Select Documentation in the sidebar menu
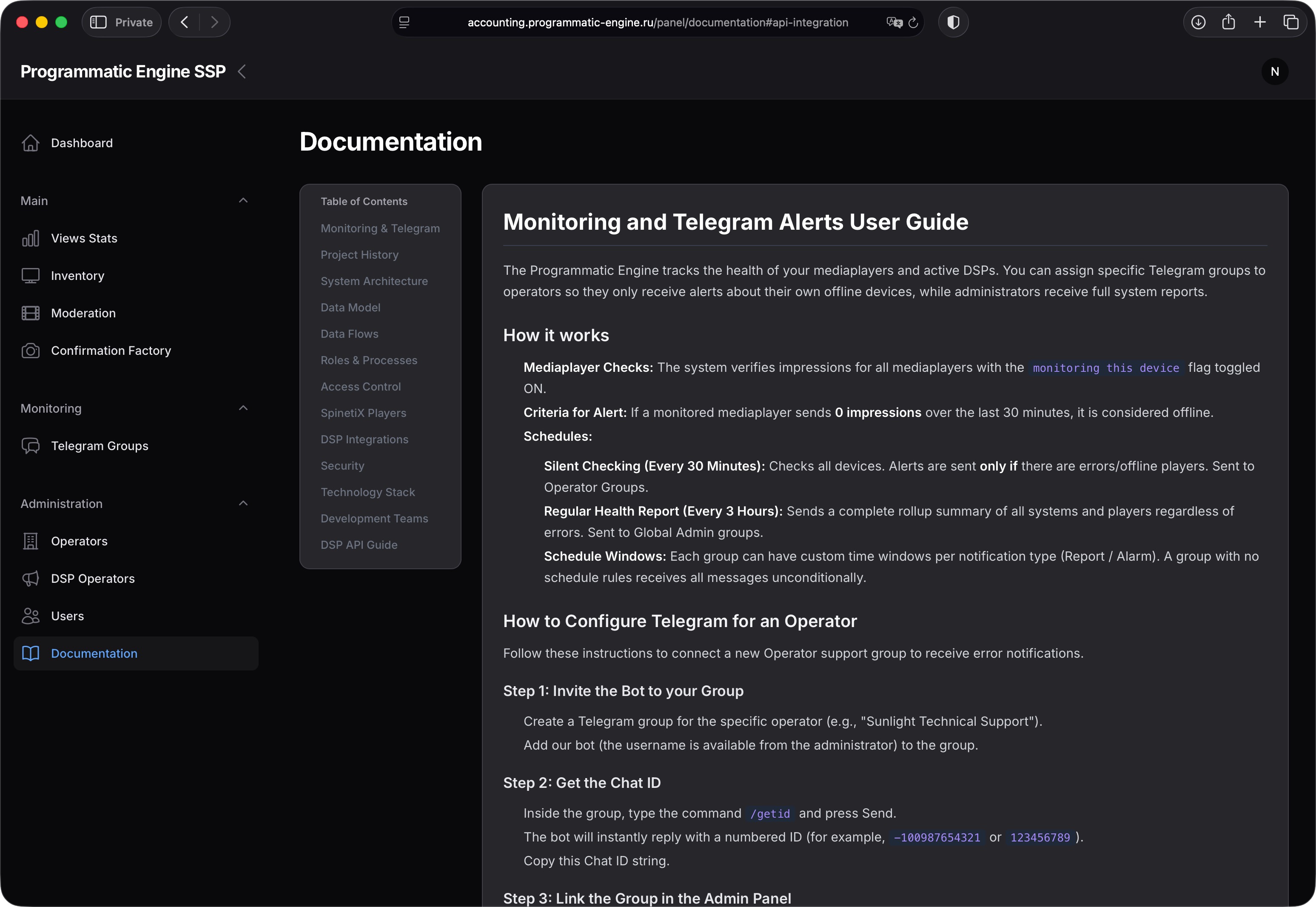This screenshot has height=907, width=1316. [x=94, y=653]
